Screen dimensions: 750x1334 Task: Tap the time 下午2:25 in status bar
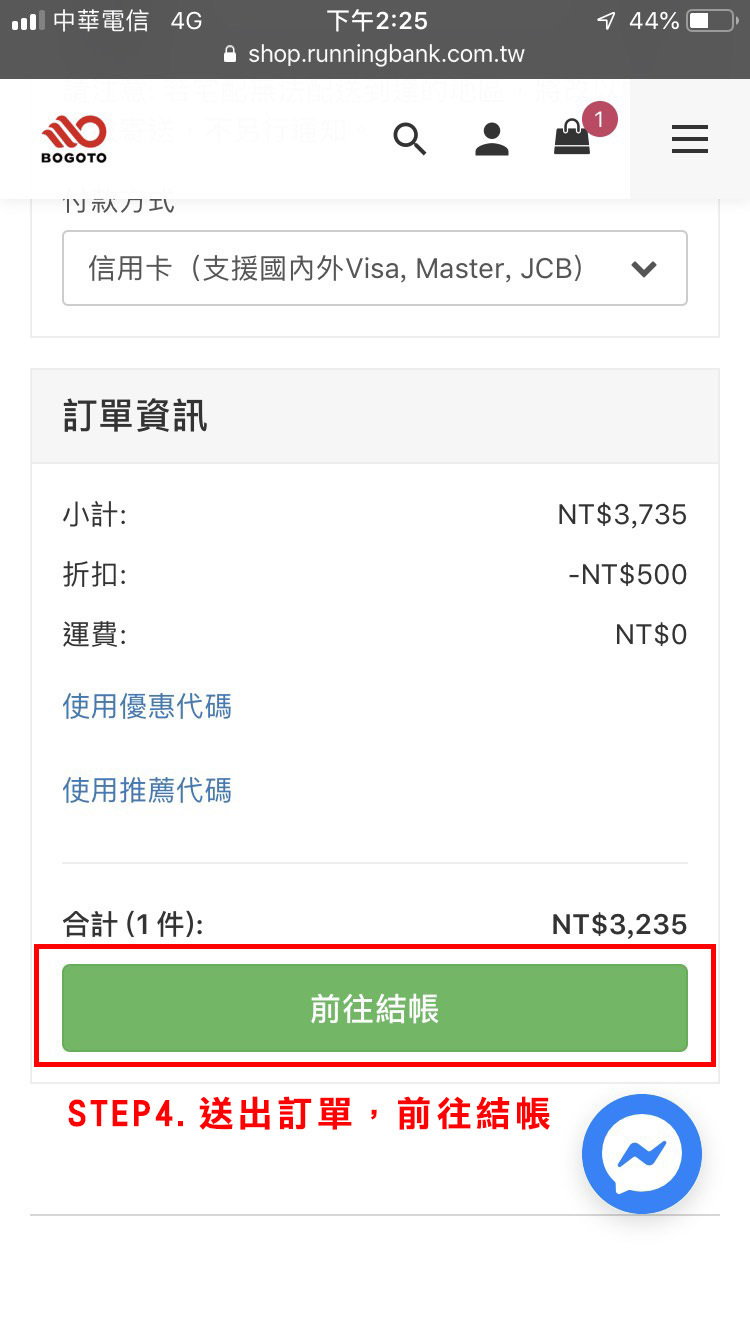377,21
